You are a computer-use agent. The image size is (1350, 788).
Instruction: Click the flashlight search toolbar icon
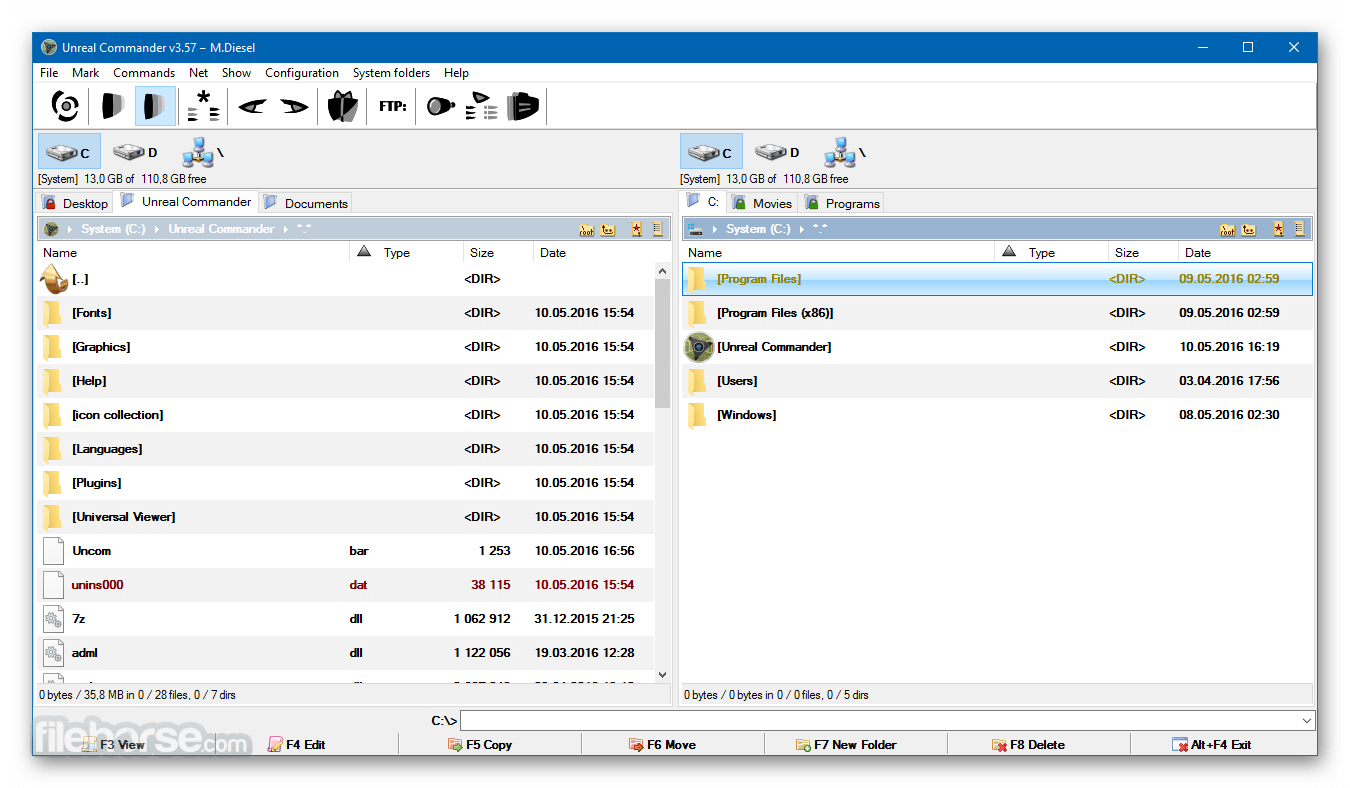(441, 105)
